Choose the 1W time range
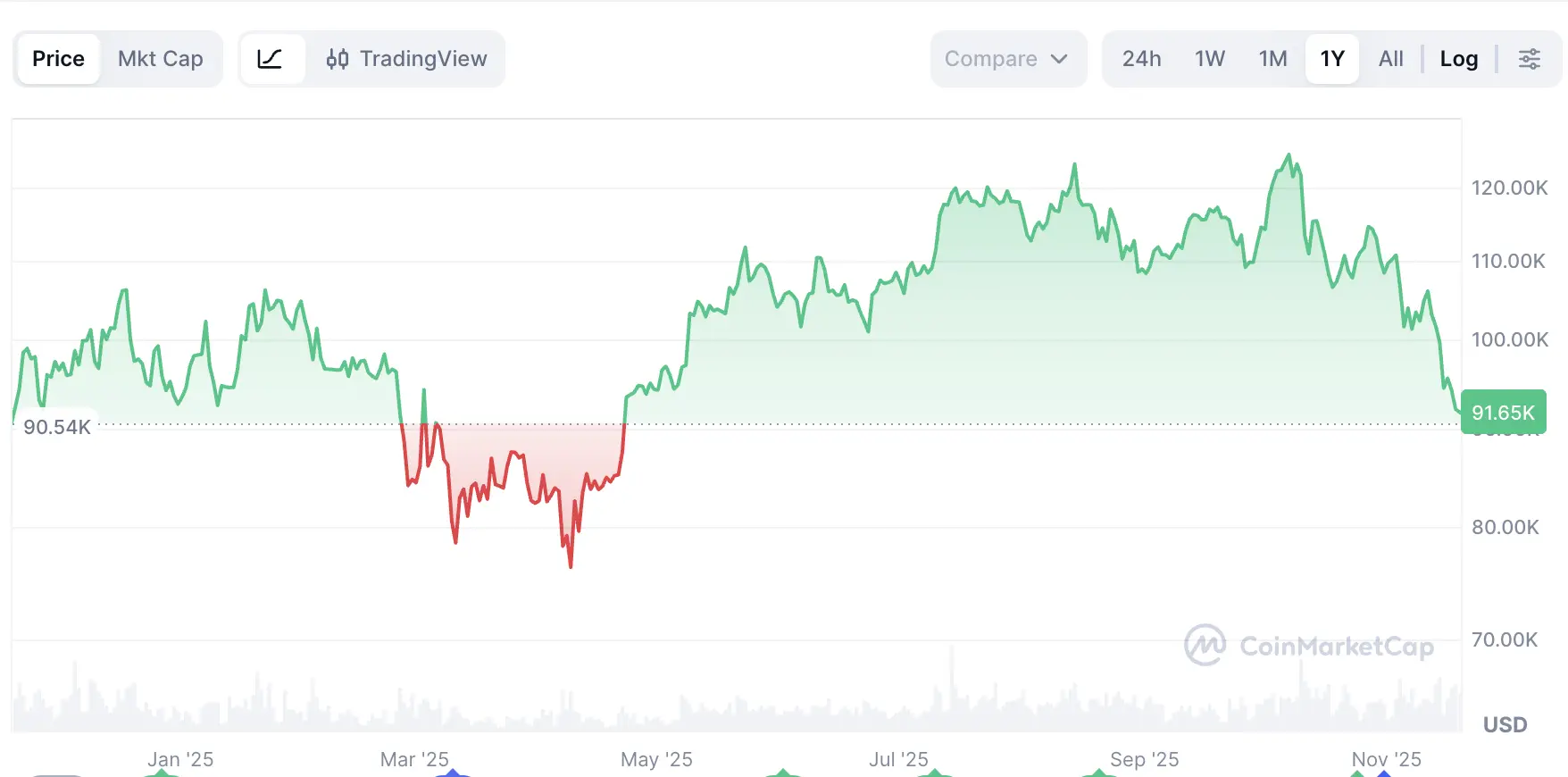The width and height of the screenshot is (1568, 777). (1209, 59)
